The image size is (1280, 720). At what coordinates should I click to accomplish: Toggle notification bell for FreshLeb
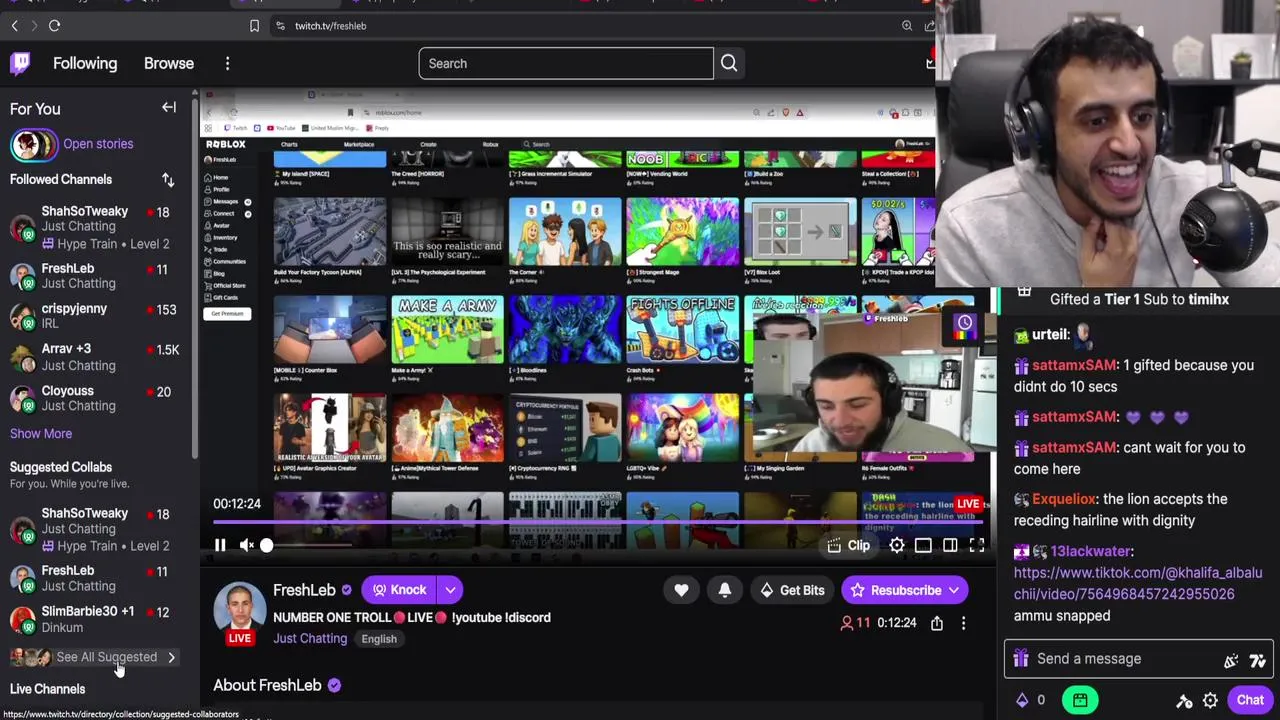(x=725, y=590)
